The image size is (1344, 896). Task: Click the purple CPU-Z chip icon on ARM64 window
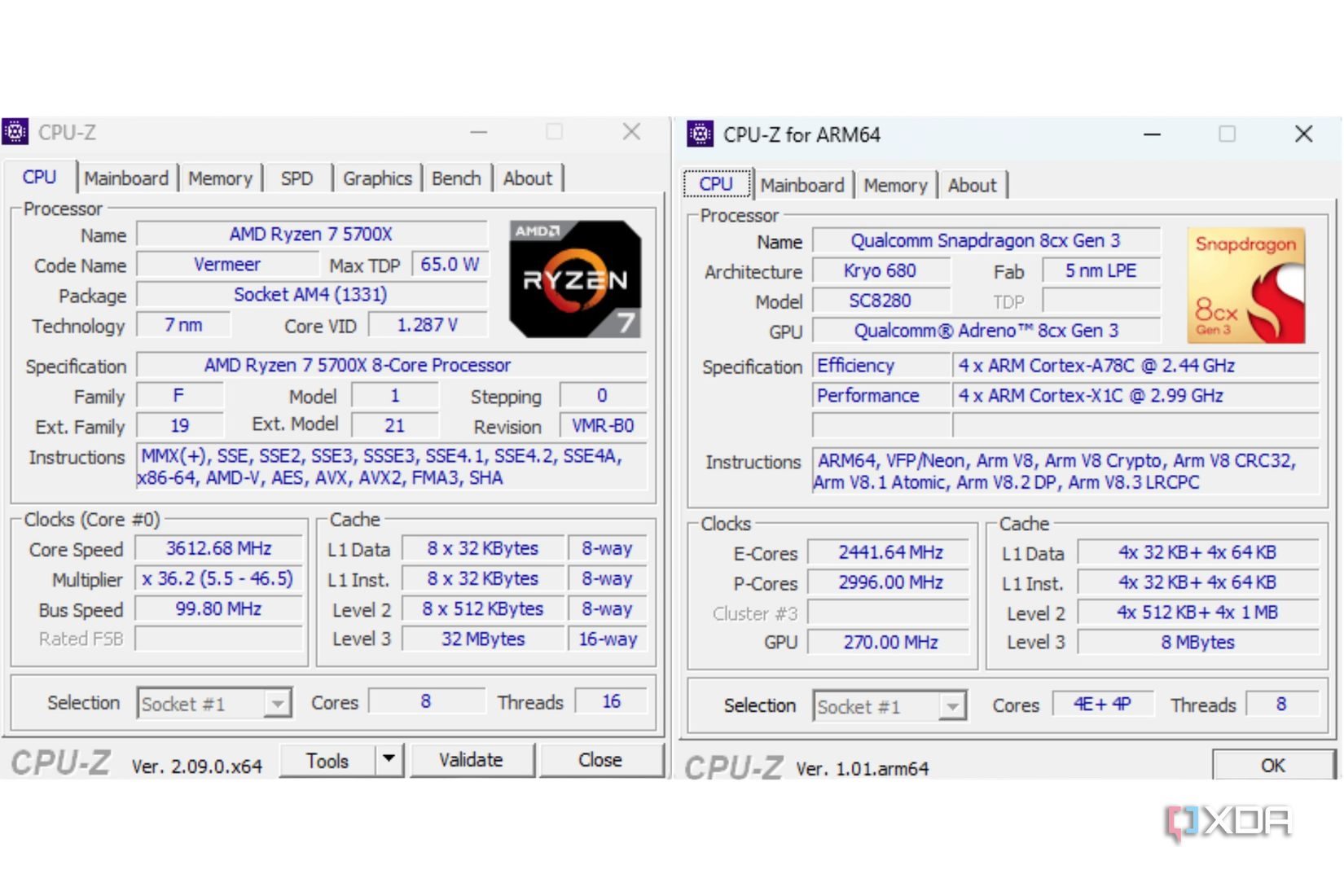coord(699,134)
